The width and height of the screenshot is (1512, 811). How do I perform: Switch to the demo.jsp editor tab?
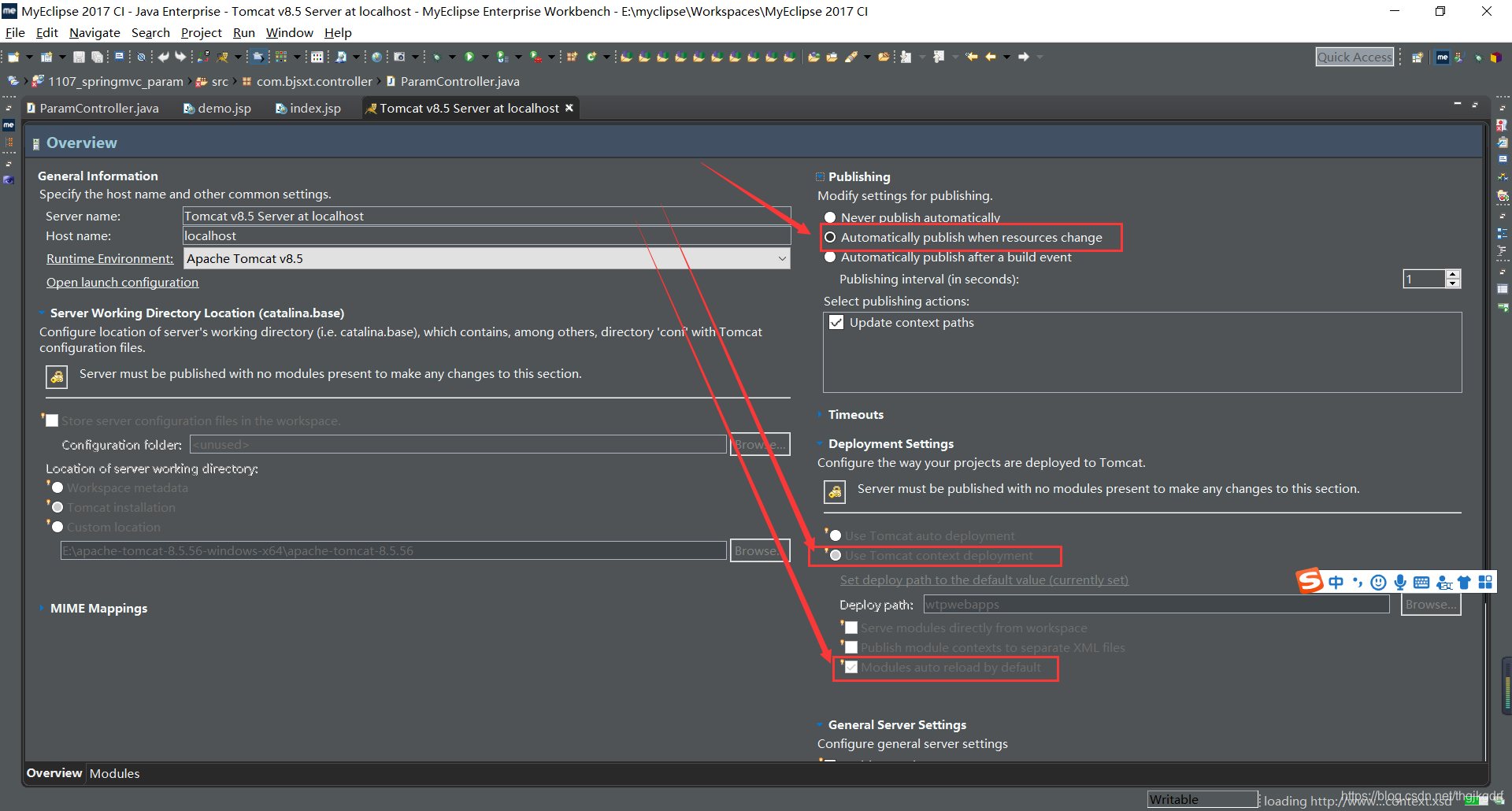tap(217, 109)
